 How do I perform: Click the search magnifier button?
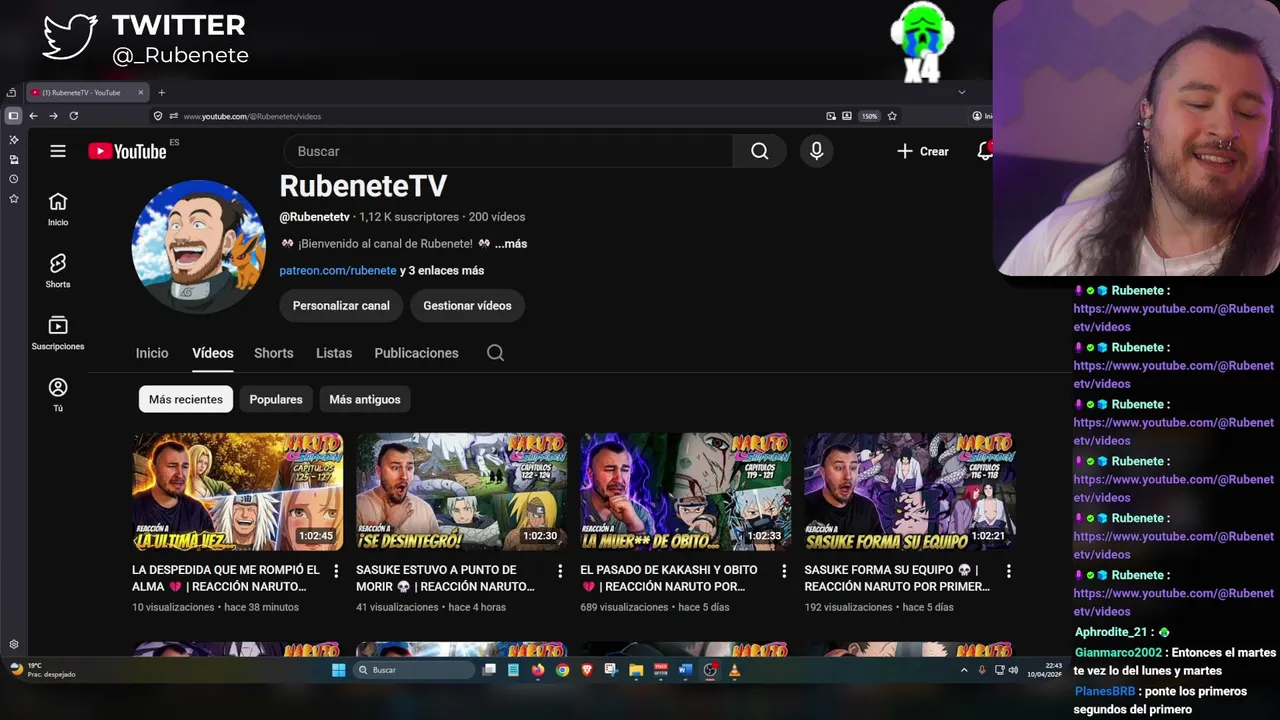click(x=760, y=151)
